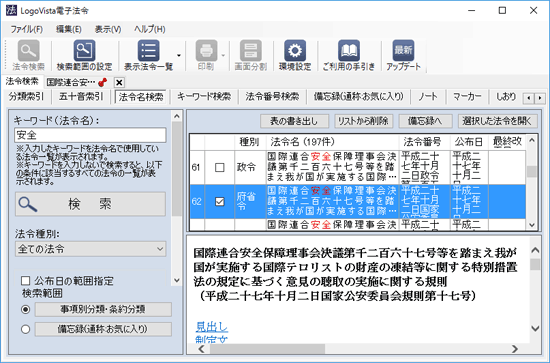Open the 見出し link
Image resolution: width=550 pixels, height=363 pixels.
(212, 327)
